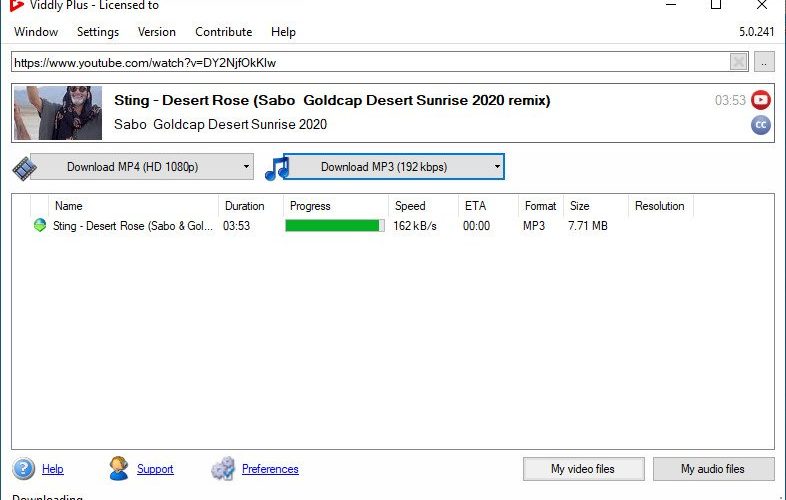Click the blue music note icon
This screenshot has height=500, width=786.
point(277,169)
